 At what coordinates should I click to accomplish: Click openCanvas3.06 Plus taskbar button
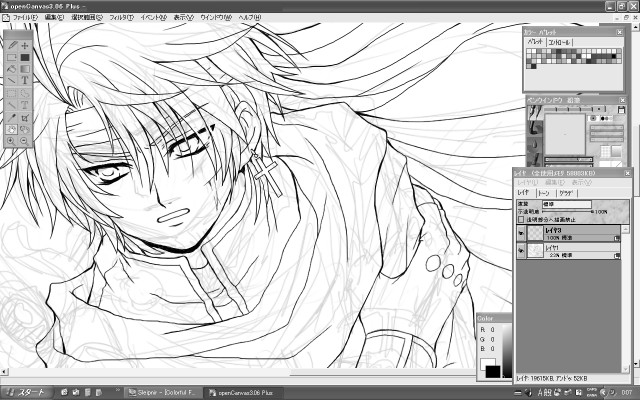pos(243,393)
